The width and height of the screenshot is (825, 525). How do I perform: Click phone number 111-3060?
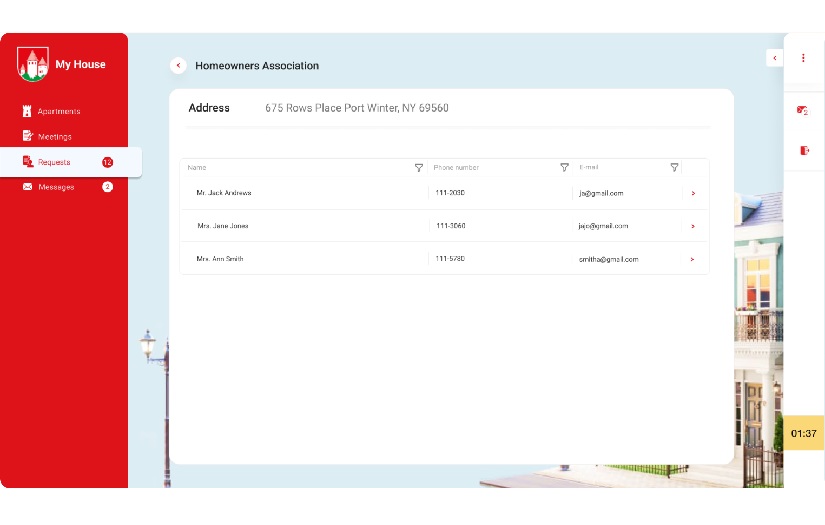coord(451,226)
